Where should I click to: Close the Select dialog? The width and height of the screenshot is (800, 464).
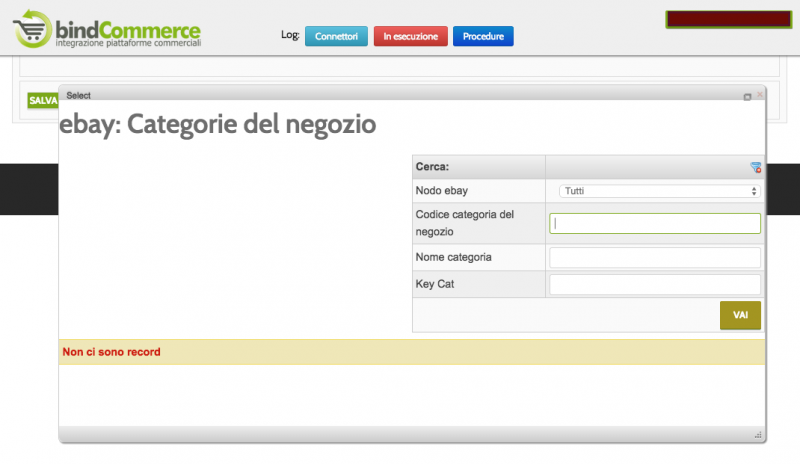(x=760, y=96)
